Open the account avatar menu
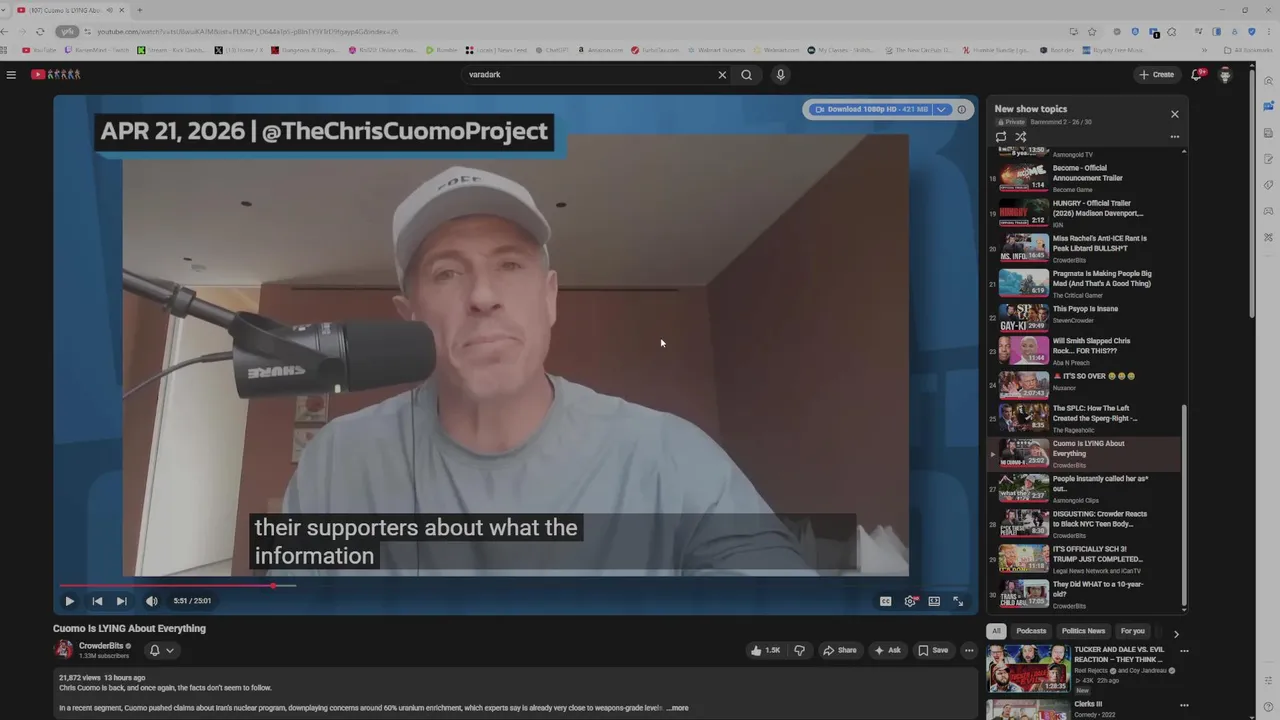The width and height of the screenshot is (1280, 720). pos(1225,75)
